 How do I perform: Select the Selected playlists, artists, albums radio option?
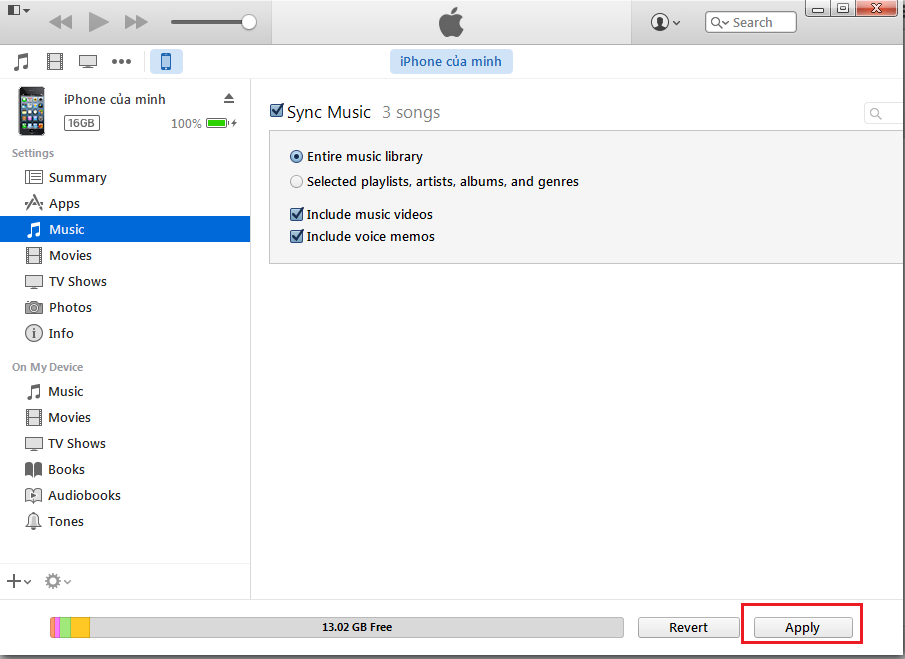[296, 182]
